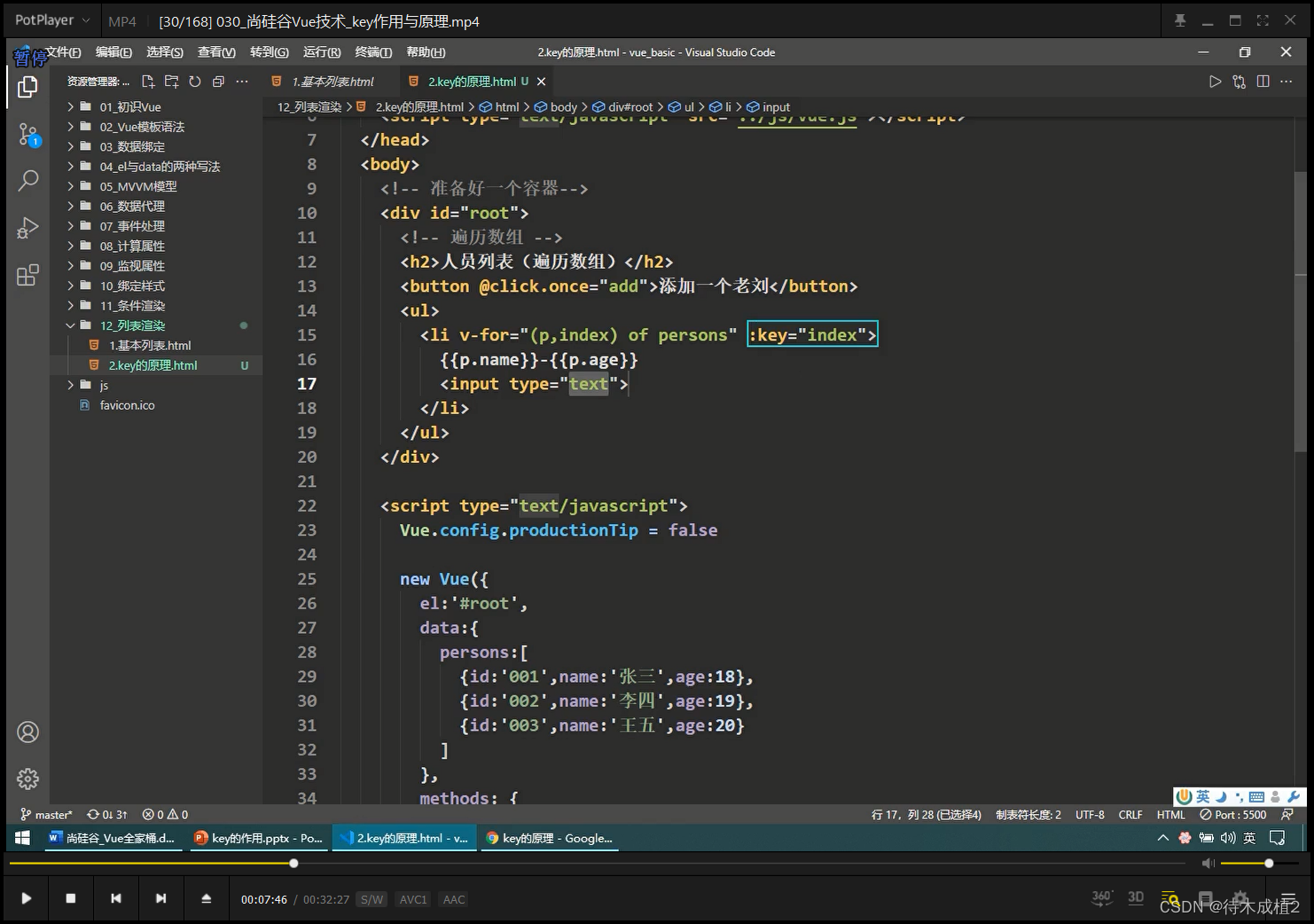1314x924 pixels.
Task: Open the Search view in activity bar
Action: click(28, 181)
